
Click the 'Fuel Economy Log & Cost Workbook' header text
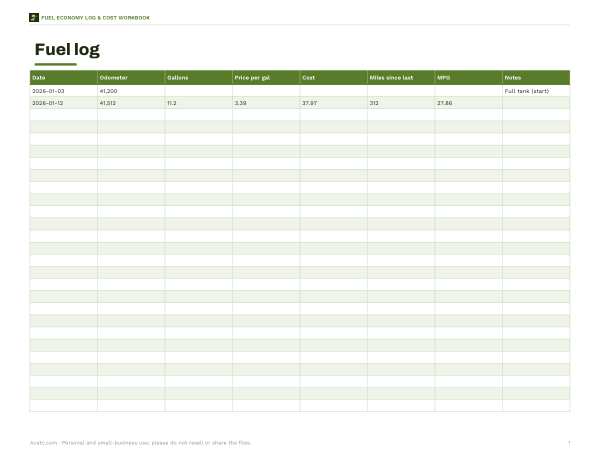point(96,18)
